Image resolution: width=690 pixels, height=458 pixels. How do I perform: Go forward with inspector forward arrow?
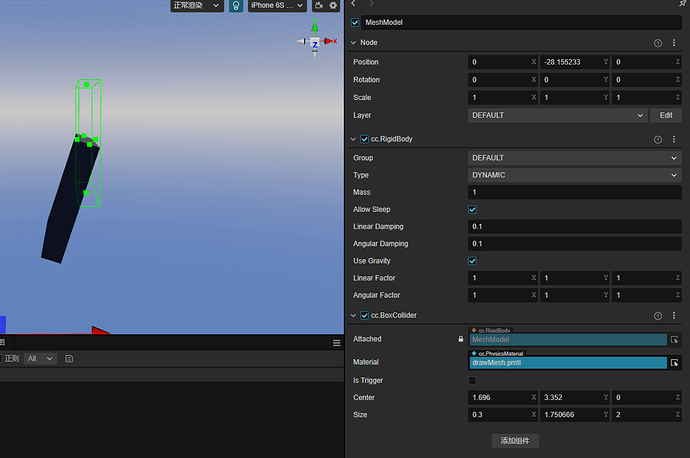click(x=371, y=4)
